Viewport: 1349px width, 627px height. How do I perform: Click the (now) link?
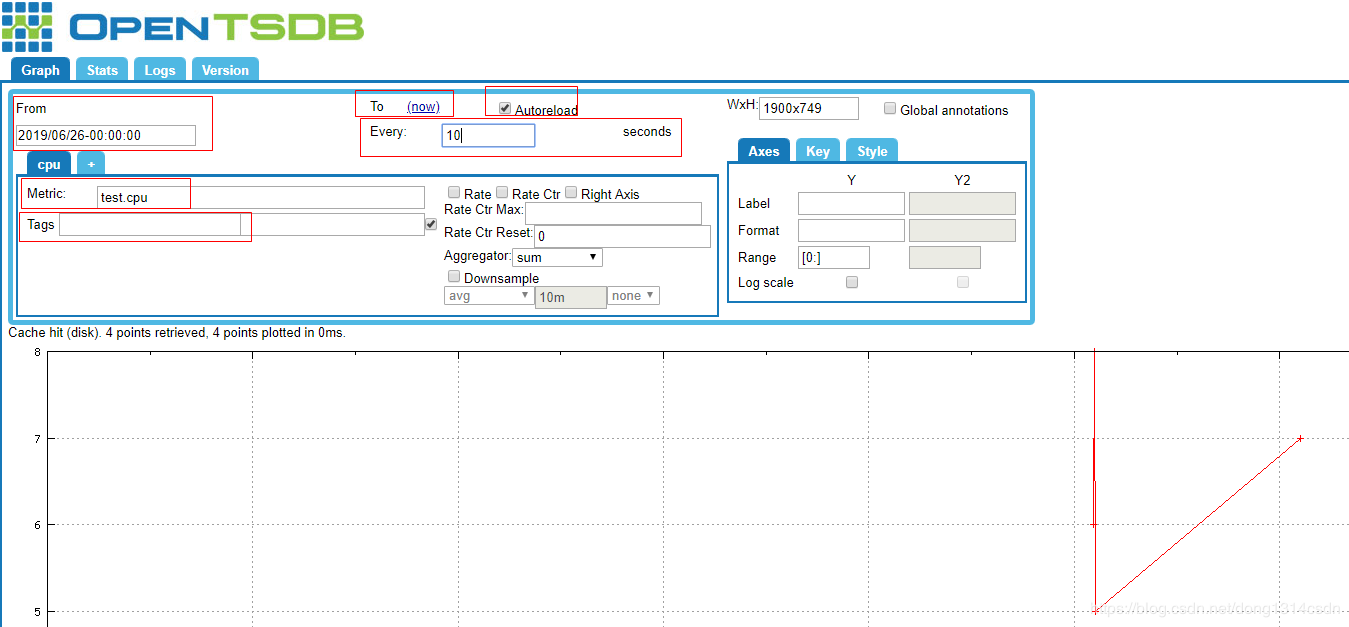[x=423, y=107]
